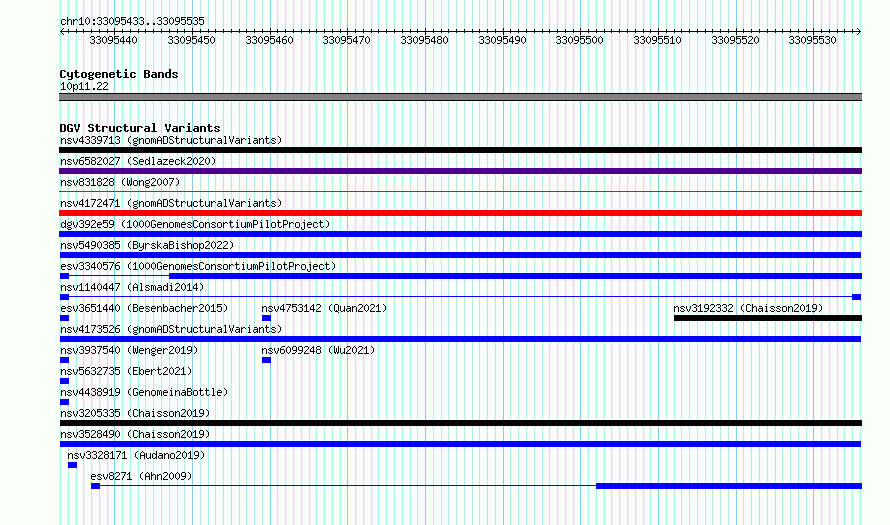Click the small blue block under esv3651440

(x=64, y=318)
